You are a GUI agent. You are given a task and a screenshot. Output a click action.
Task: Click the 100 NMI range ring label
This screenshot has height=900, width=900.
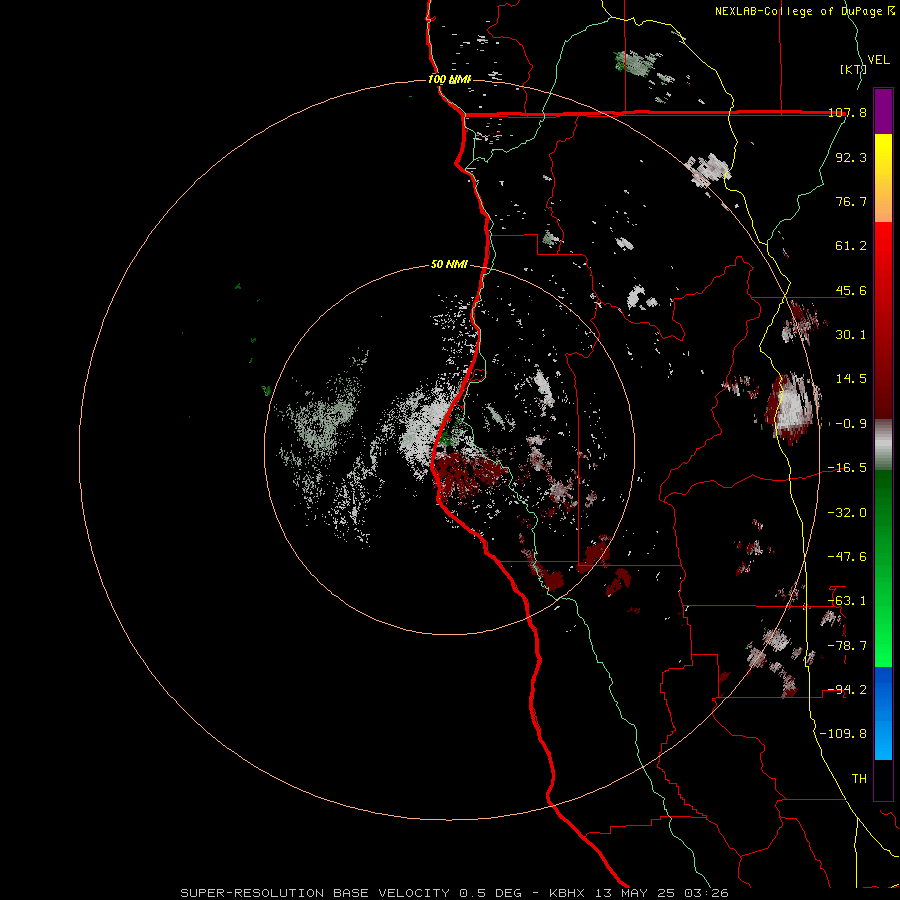(449, 79)
